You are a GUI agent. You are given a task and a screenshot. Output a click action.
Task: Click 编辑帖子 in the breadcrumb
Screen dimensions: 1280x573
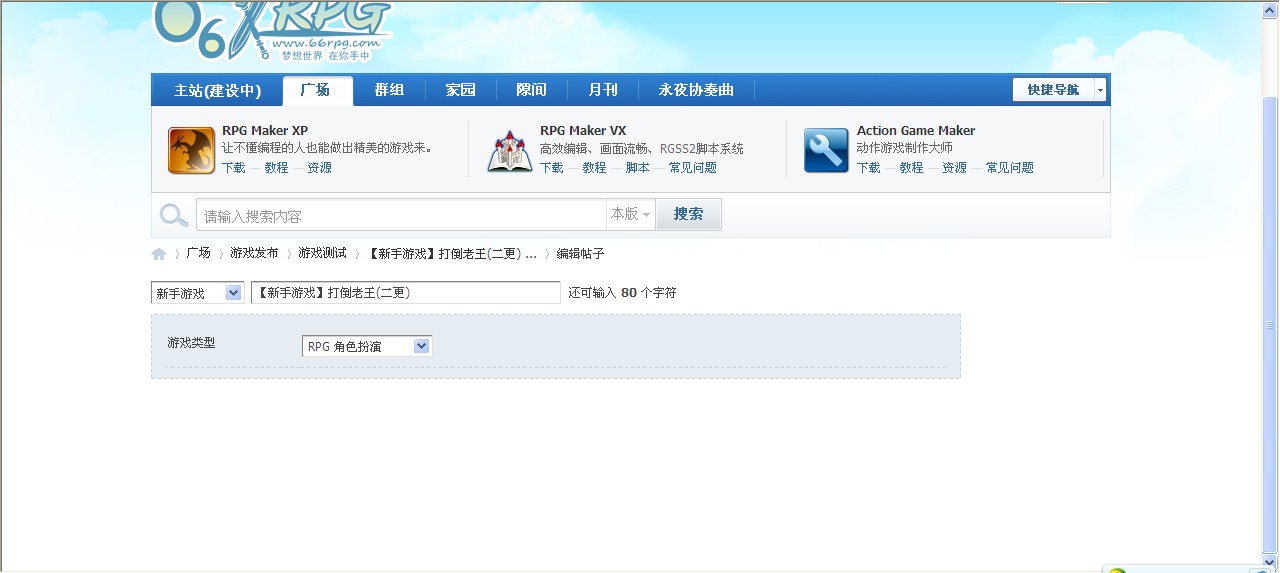tap(580, 254)
